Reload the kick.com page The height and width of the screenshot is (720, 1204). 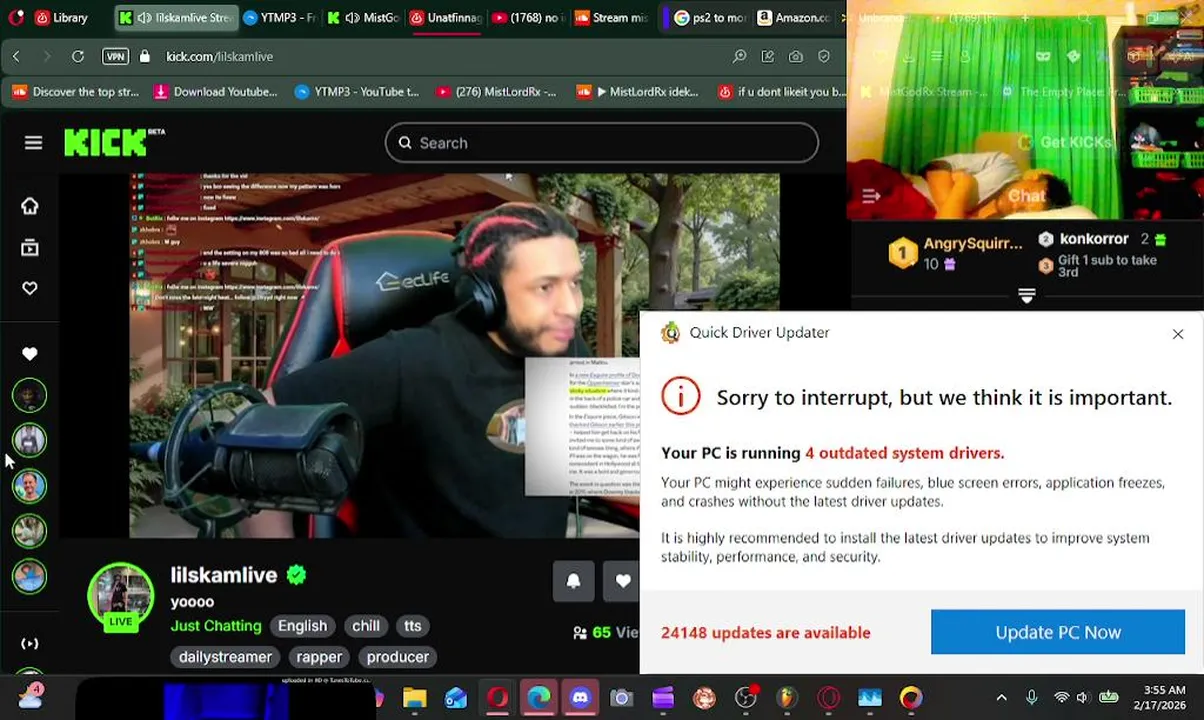point(77,57)
